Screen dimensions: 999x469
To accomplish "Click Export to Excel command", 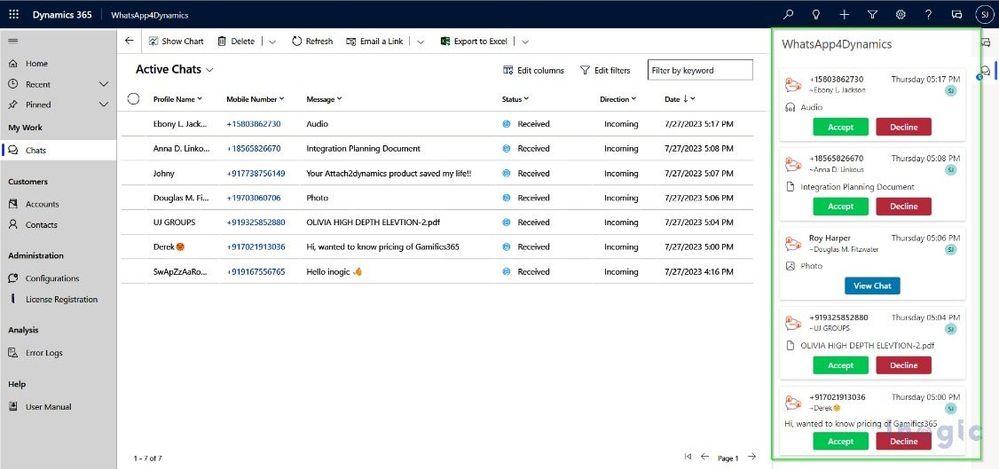I will pos(473,41).
